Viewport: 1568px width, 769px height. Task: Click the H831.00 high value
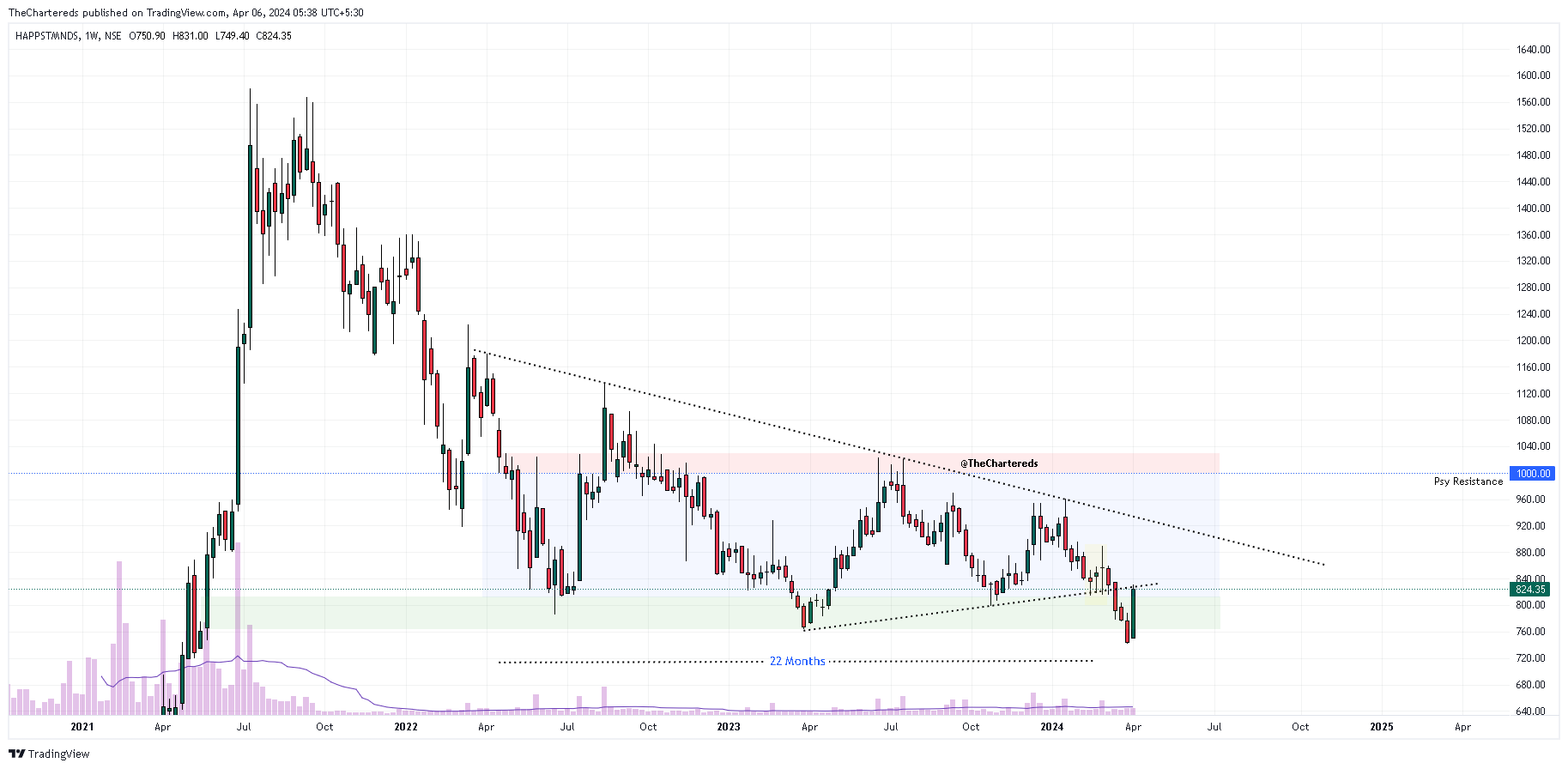191,36
